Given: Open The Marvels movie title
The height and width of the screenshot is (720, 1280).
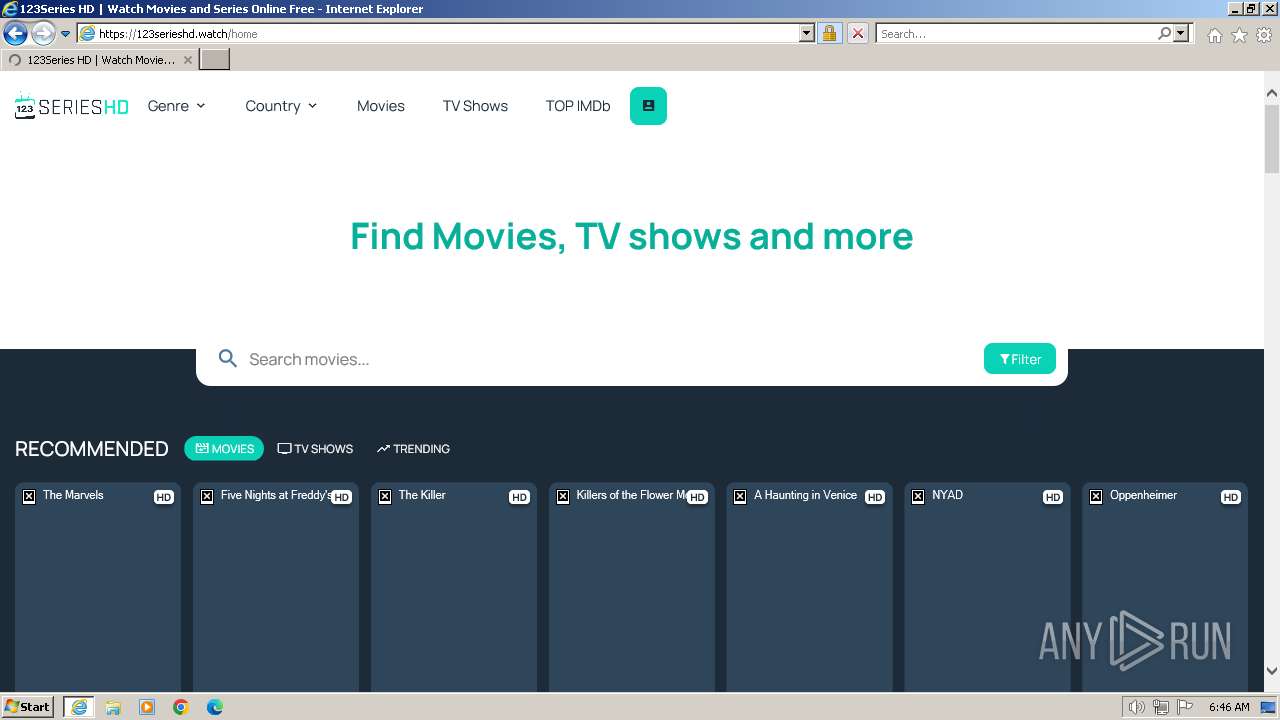Looking at the screenshot, I should point(73,495).
